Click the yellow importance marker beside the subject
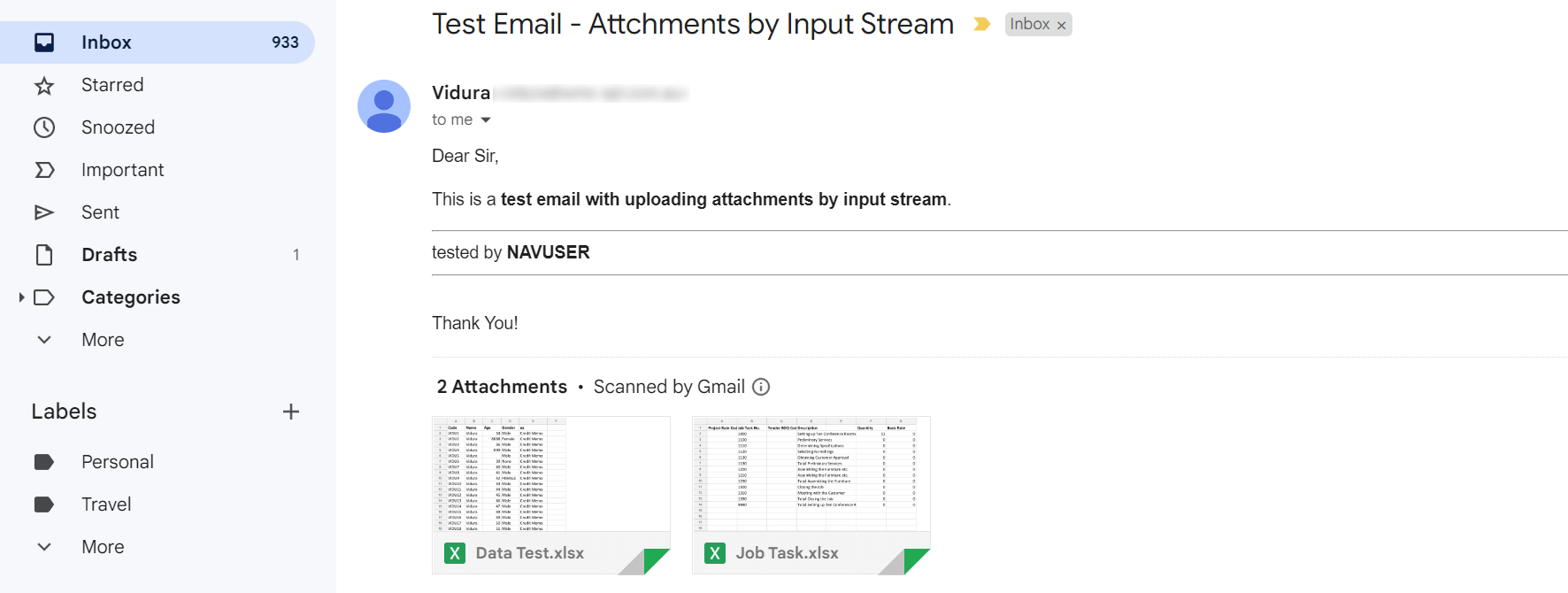The width and height of the screenshot is (1568, 593). point(981,24)
